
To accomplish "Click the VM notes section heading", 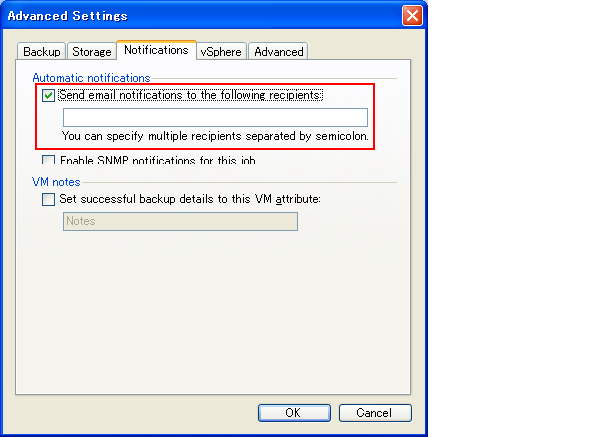I will (x=56, y=182).
